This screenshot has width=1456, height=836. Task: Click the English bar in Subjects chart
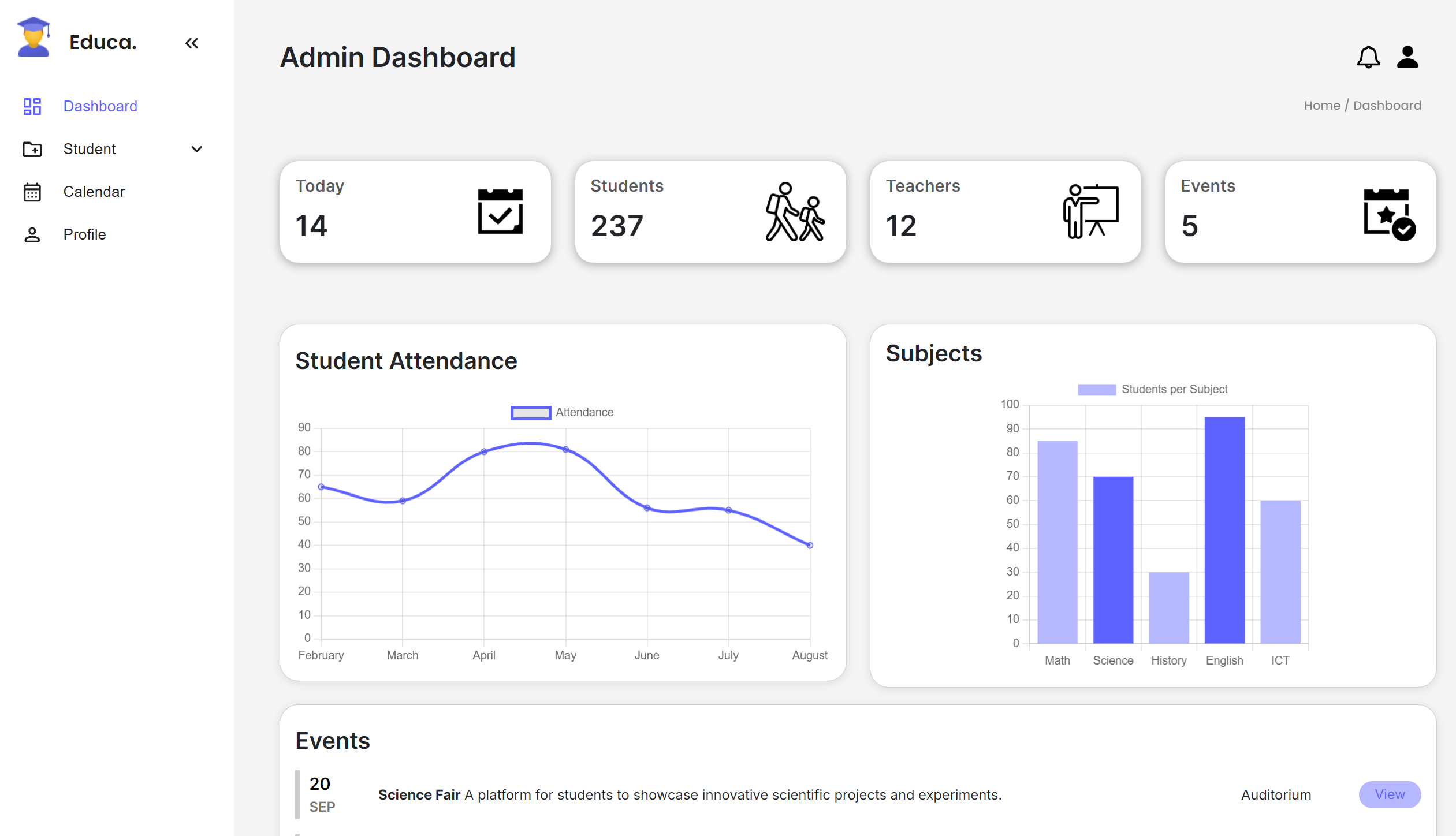pos(1224,530)
